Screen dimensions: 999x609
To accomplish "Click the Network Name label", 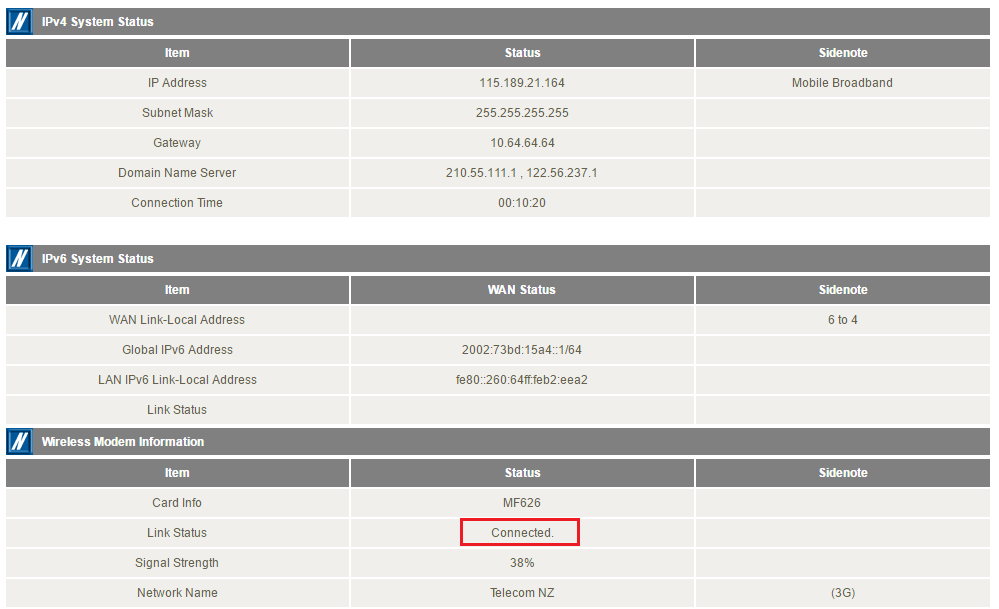I will click(x=177, y=592).
